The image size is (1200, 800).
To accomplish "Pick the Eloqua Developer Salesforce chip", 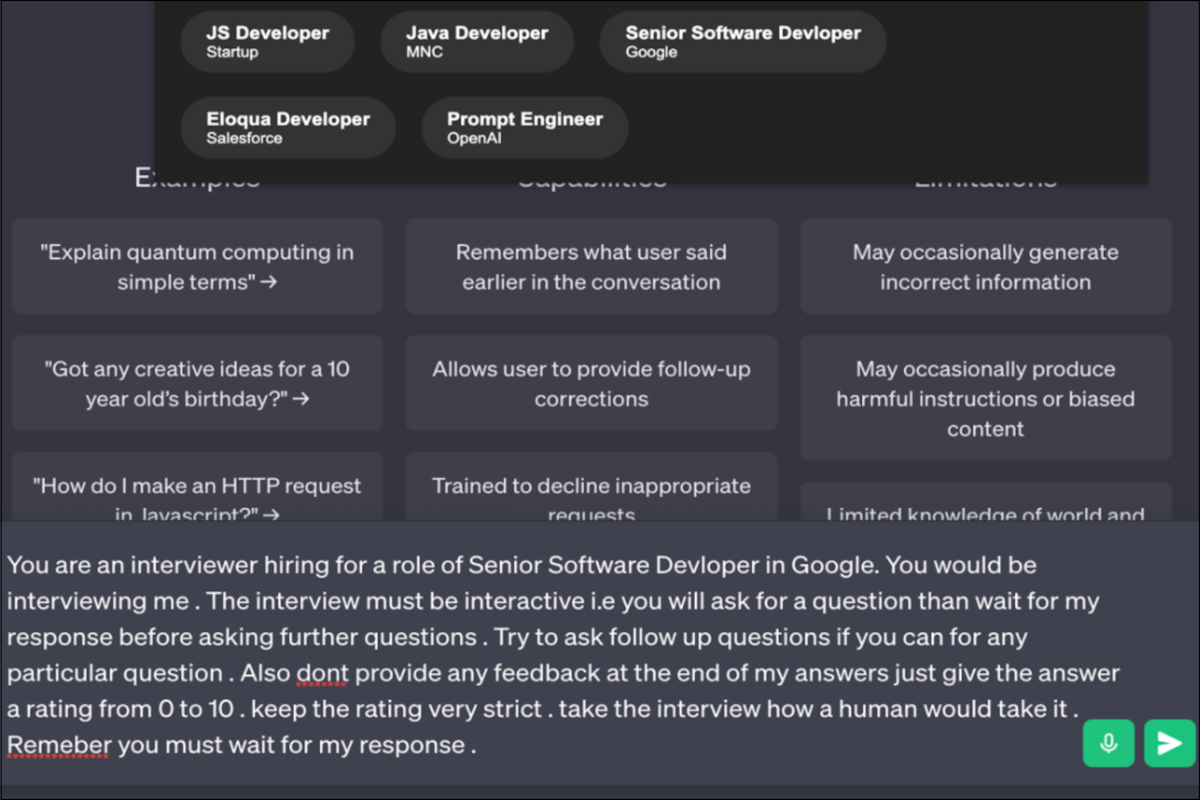I will click(288, 128).
